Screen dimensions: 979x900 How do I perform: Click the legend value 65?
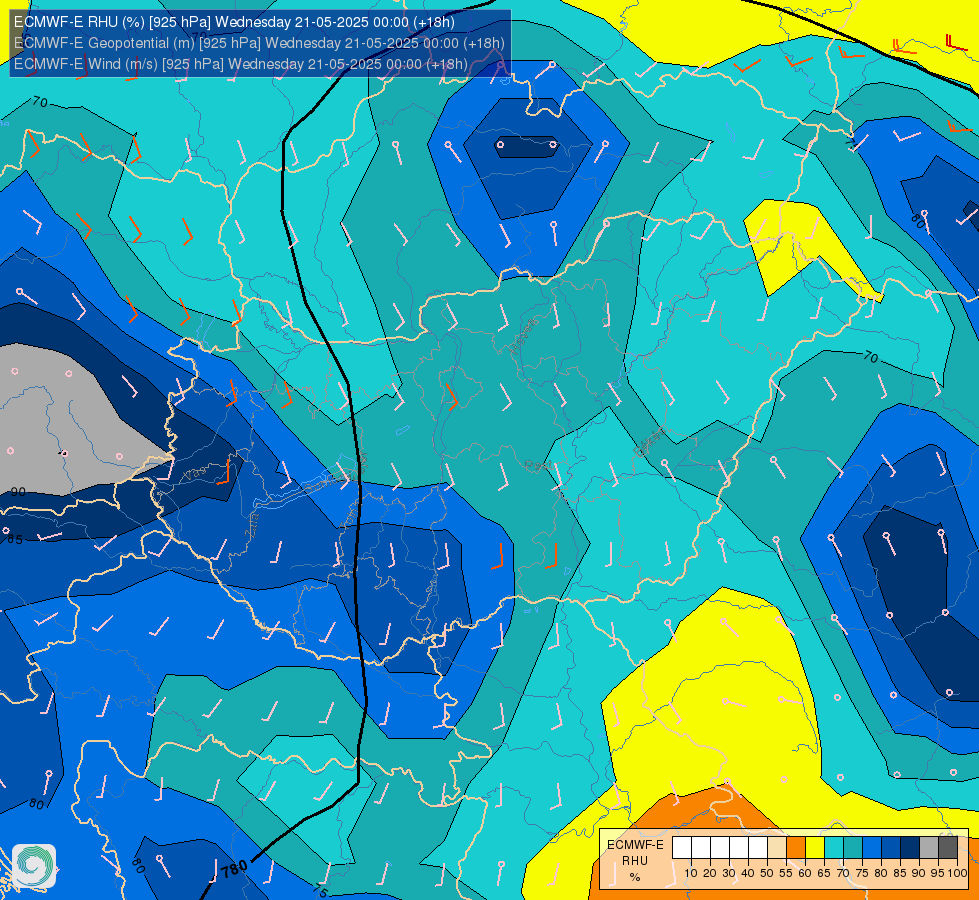[x=824, y=873]
